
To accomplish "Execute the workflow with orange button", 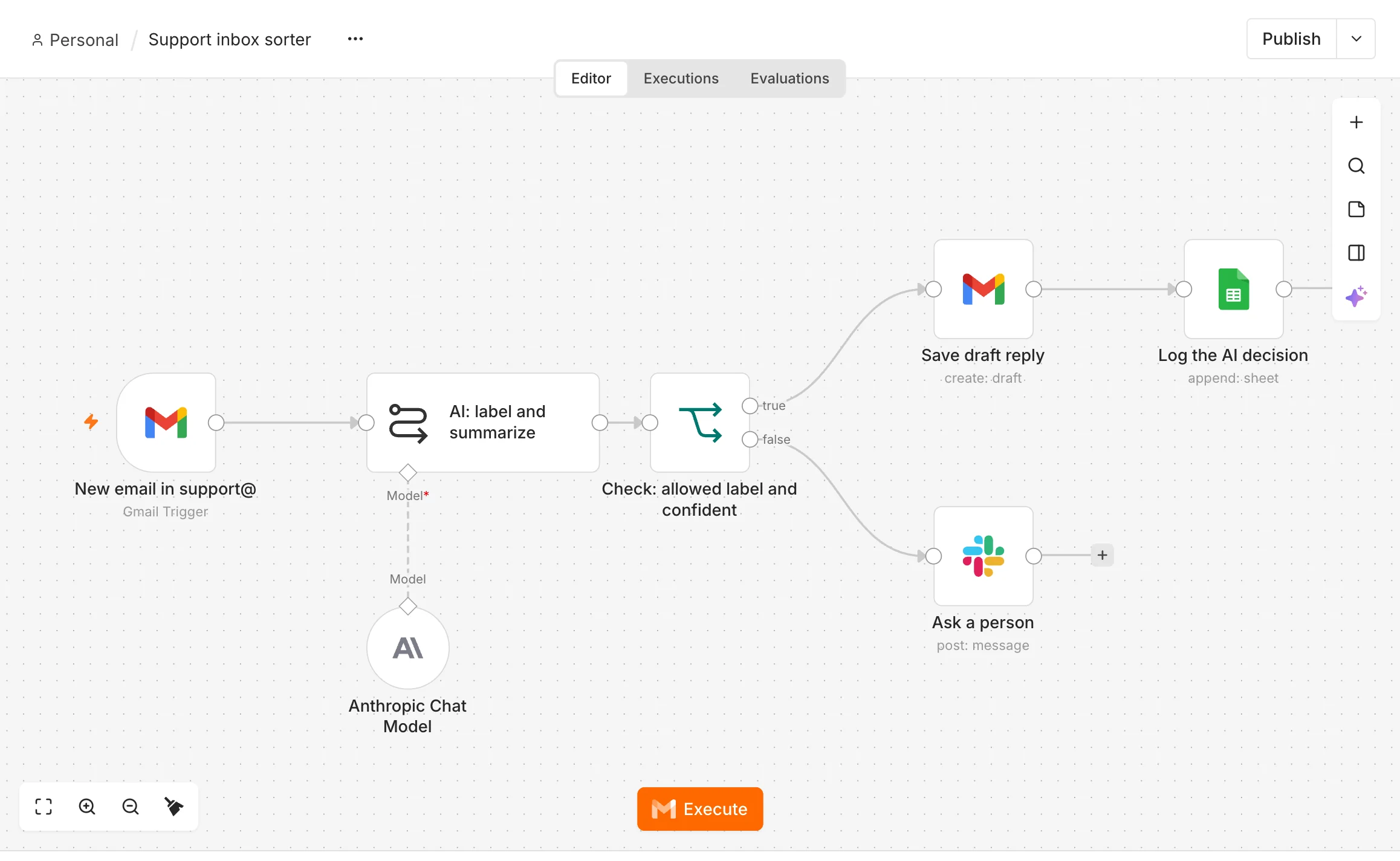I will point(700,809).
